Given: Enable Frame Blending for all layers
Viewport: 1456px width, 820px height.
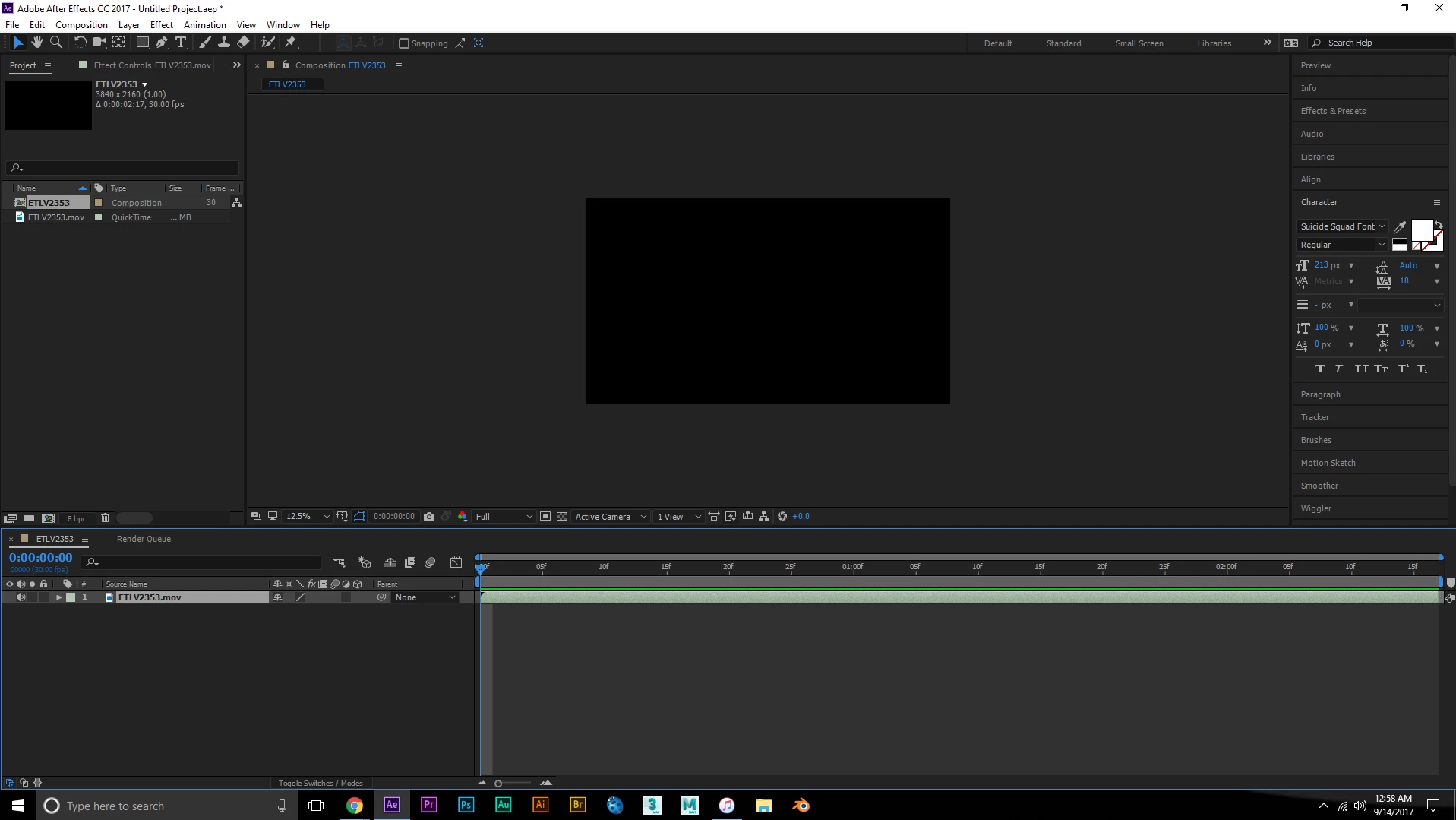Looking at the screenshot, I should pos(410,562).
